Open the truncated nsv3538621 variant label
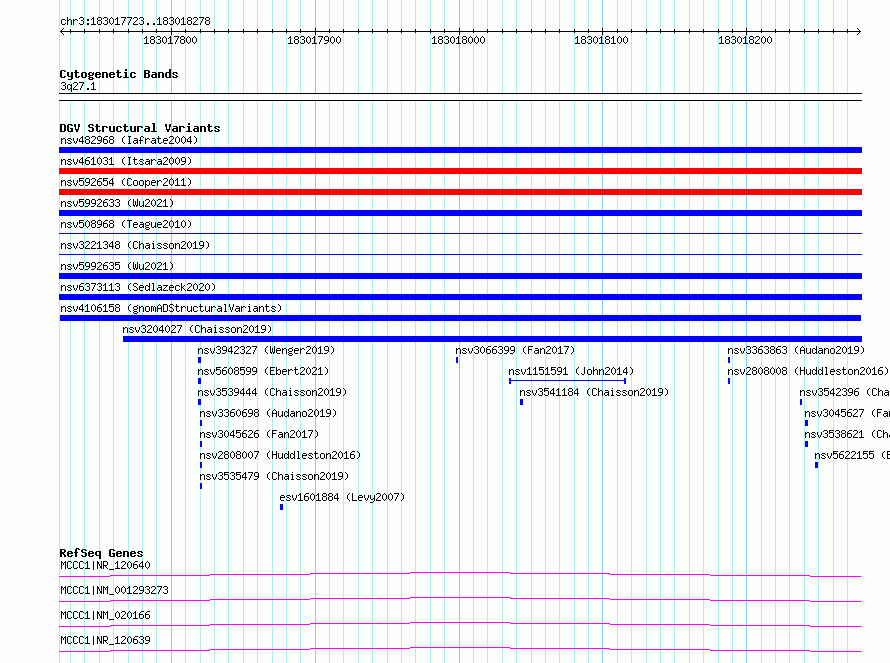890x663 pixels. click(x=847, y=434)
